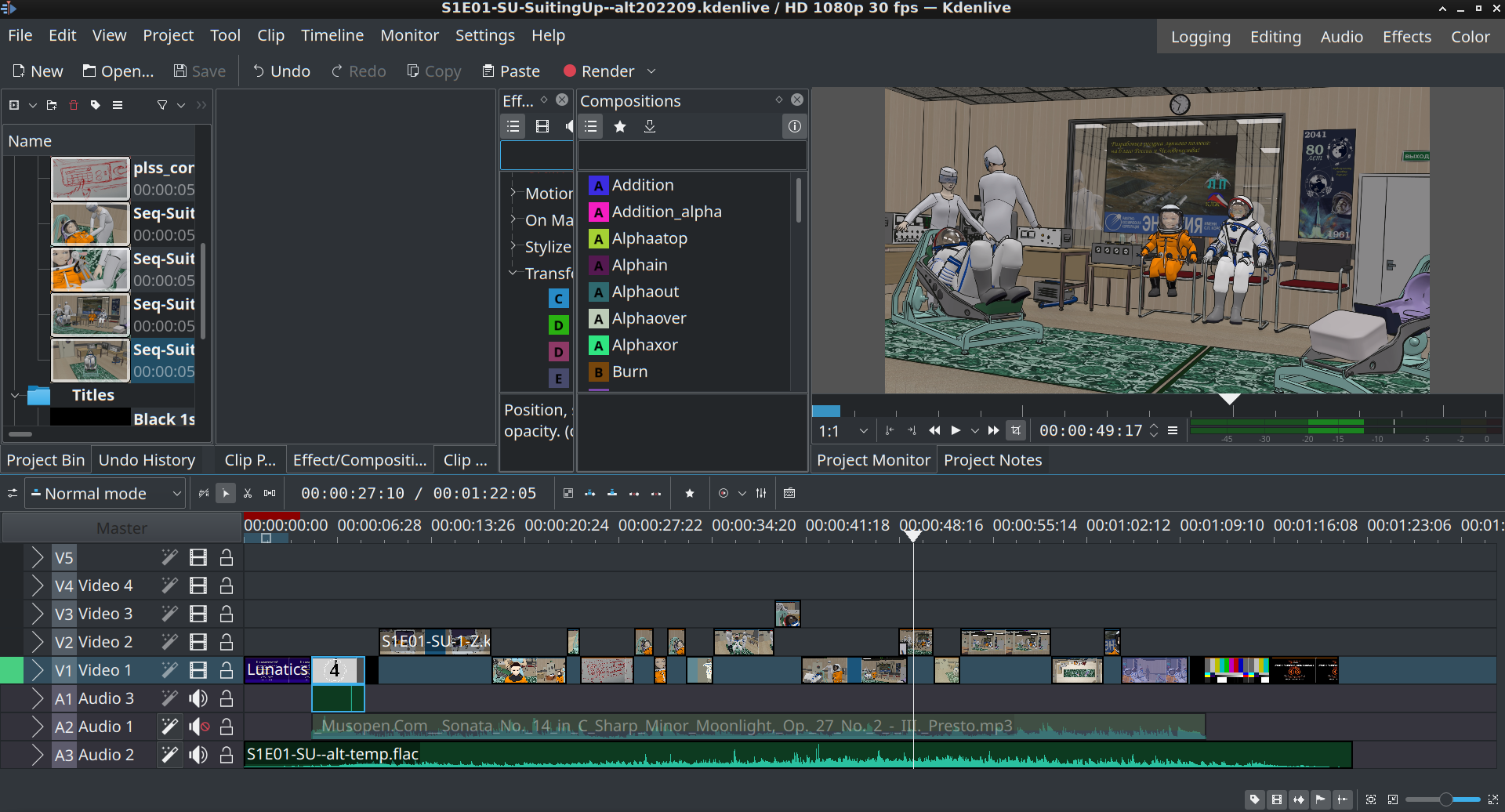Viewport: 1505px width, 812px height.
Task: Click the download new compositions icon
Action: click(x=650, y=126)
